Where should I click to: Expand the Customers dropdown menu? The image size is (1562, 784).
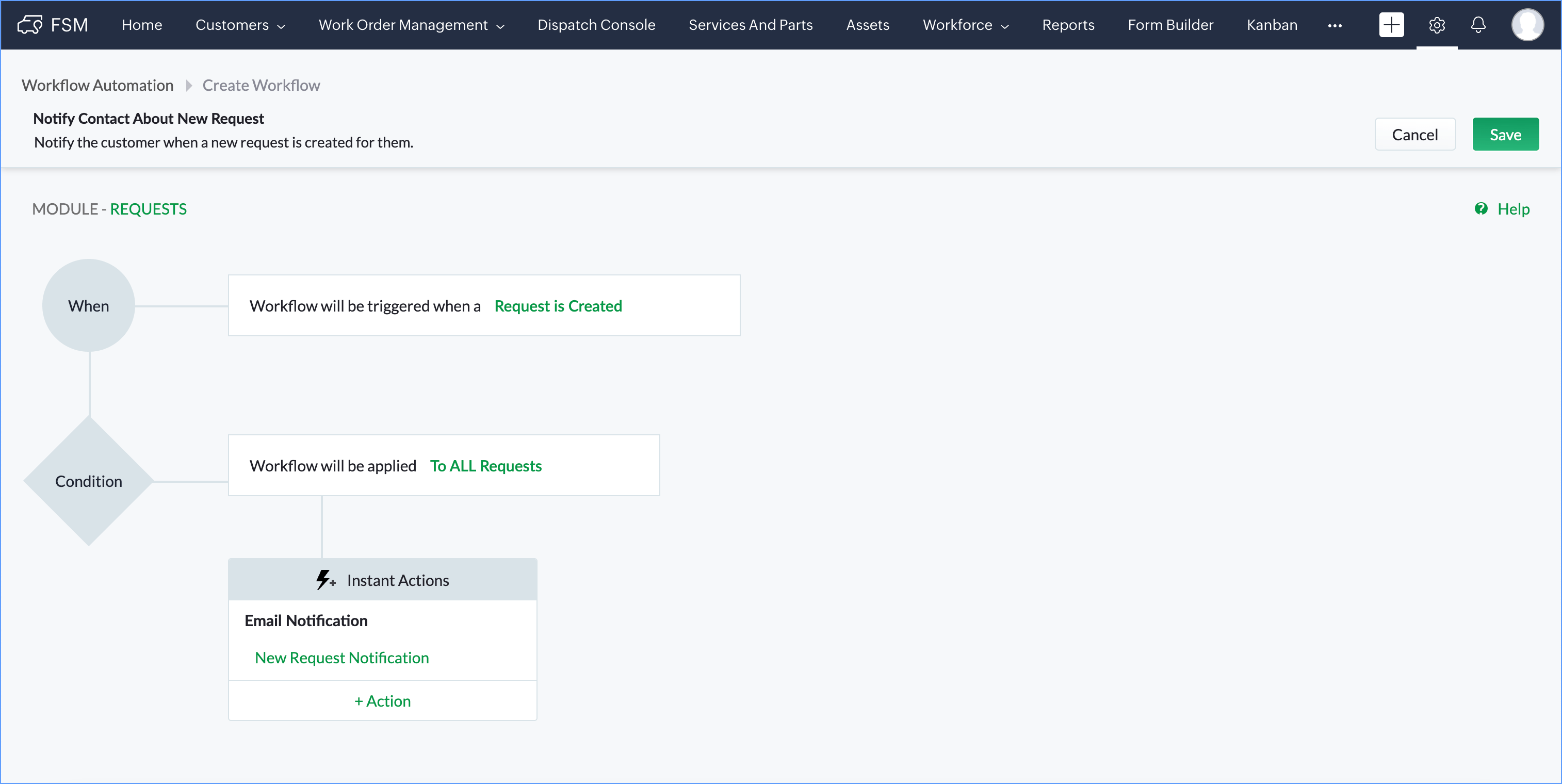(x=240, y=25)
